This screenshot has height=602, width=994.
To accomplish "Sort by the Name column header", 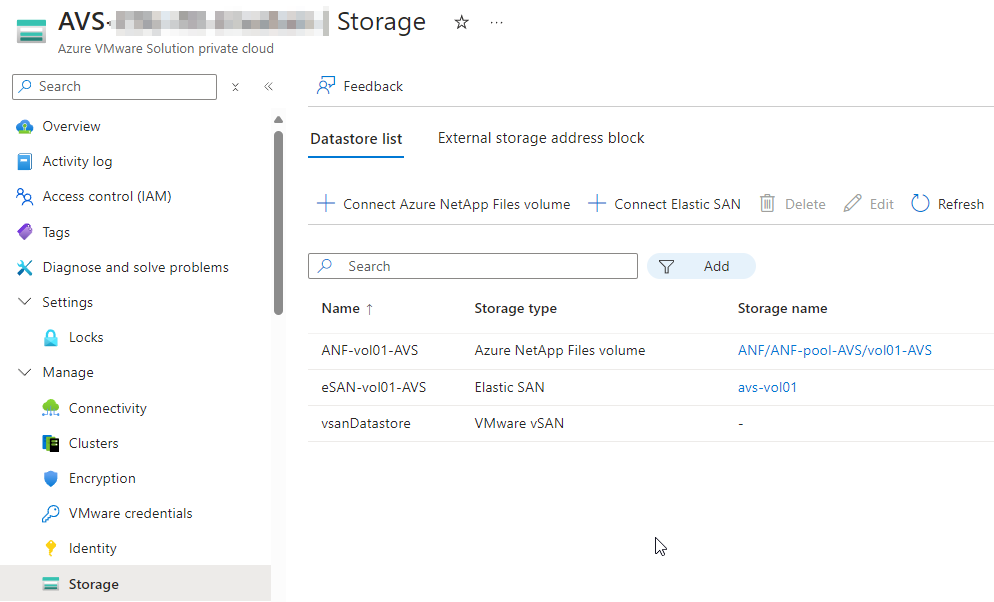I will pos(341,308).
